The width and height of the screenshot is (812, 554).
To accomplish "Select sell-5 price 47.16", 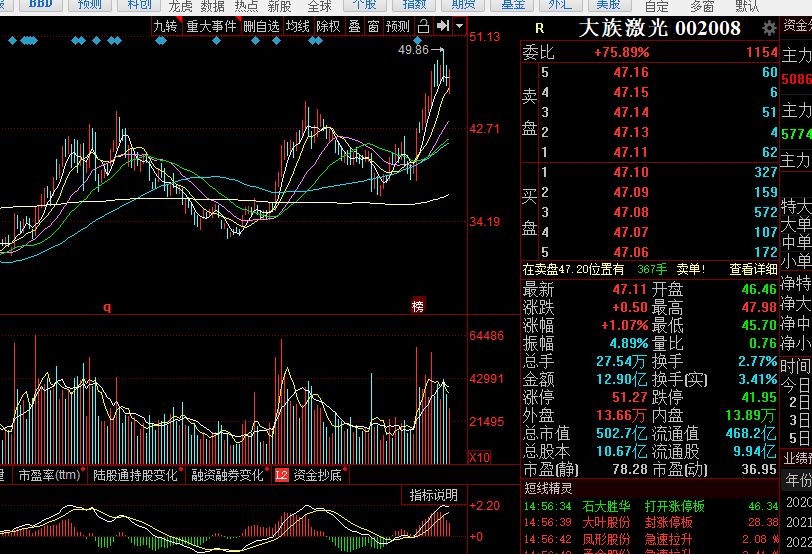I will tap(631, 72).
